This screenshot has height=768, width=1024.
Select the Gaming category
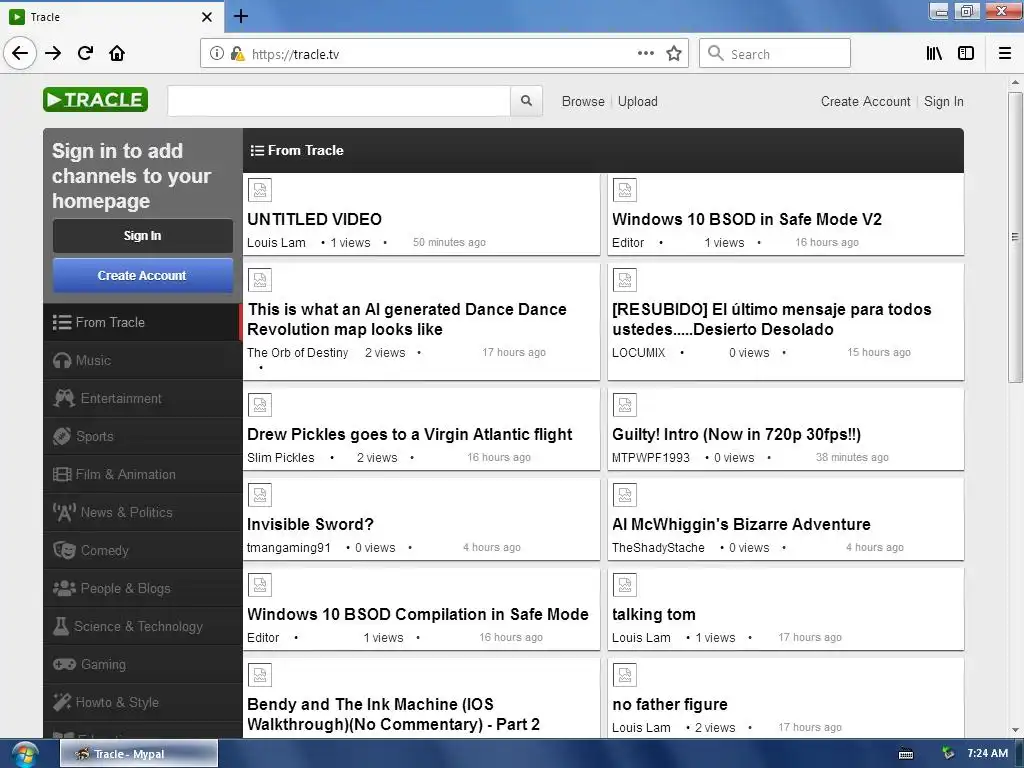(x=142, y=664)
